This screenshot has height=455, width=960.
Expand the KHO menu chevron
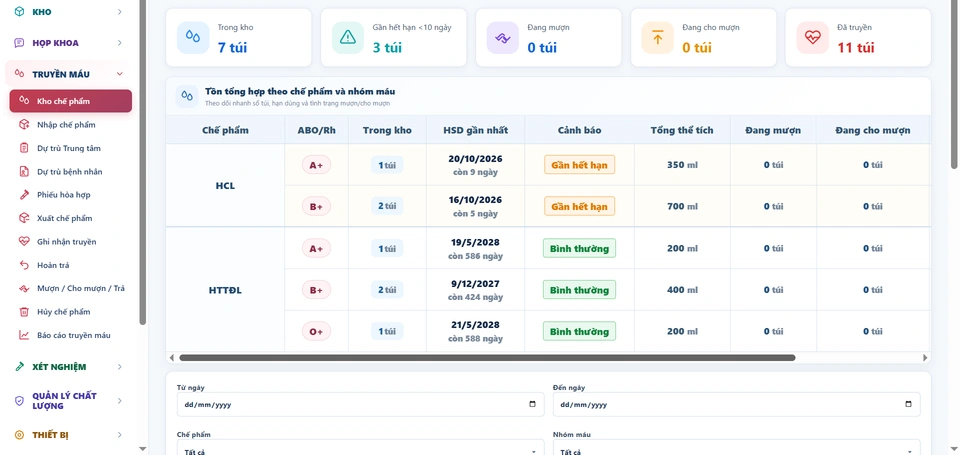pyautogui.click(x=119, y=12)
